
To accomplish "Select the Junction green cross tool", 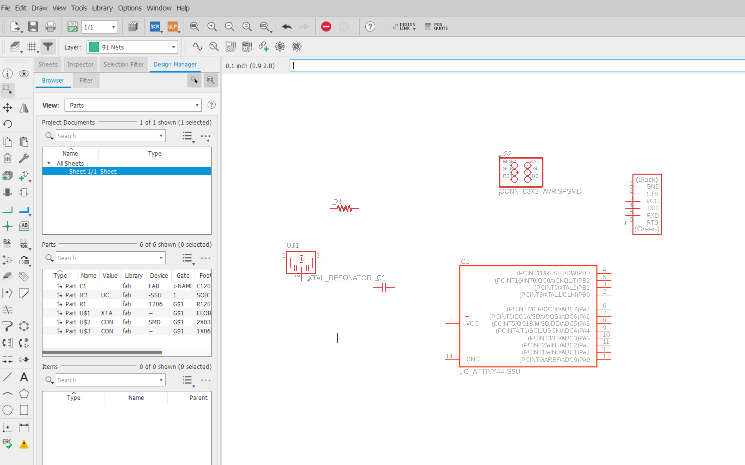I will pyautogui.click(x=8, y=227).
